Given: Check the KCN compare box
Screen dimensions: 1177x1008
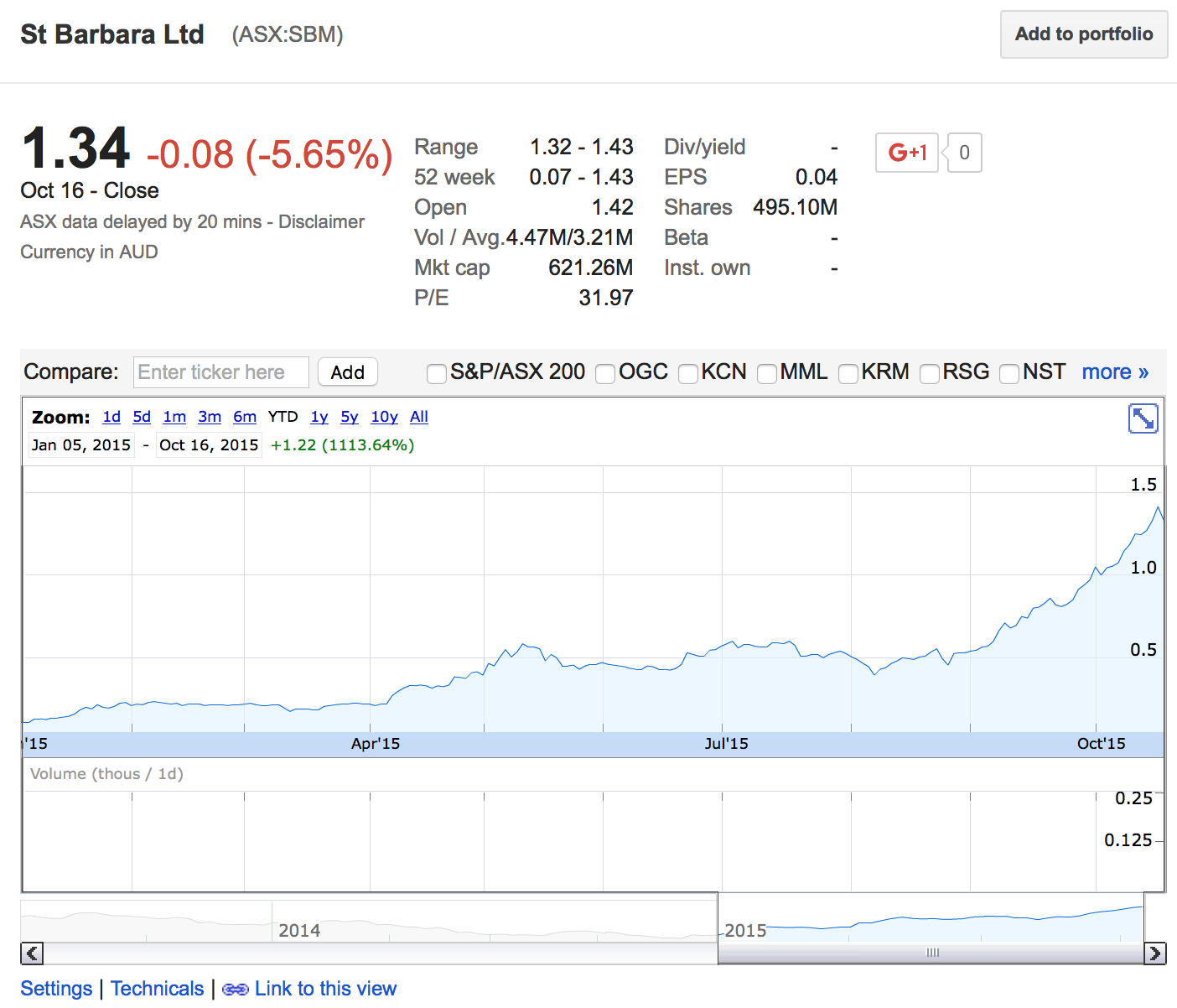Looking at the screenshot, I should [x=688, y=373].
